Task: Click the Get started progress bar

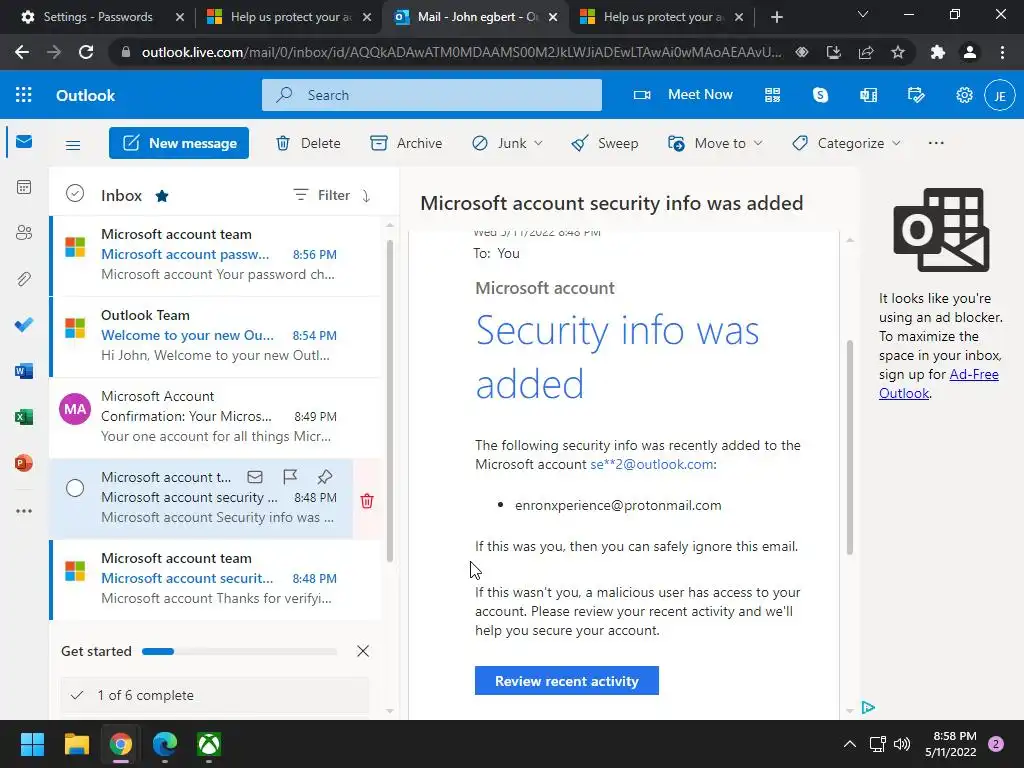Action: pyautogui.click(x=239, y=651)
